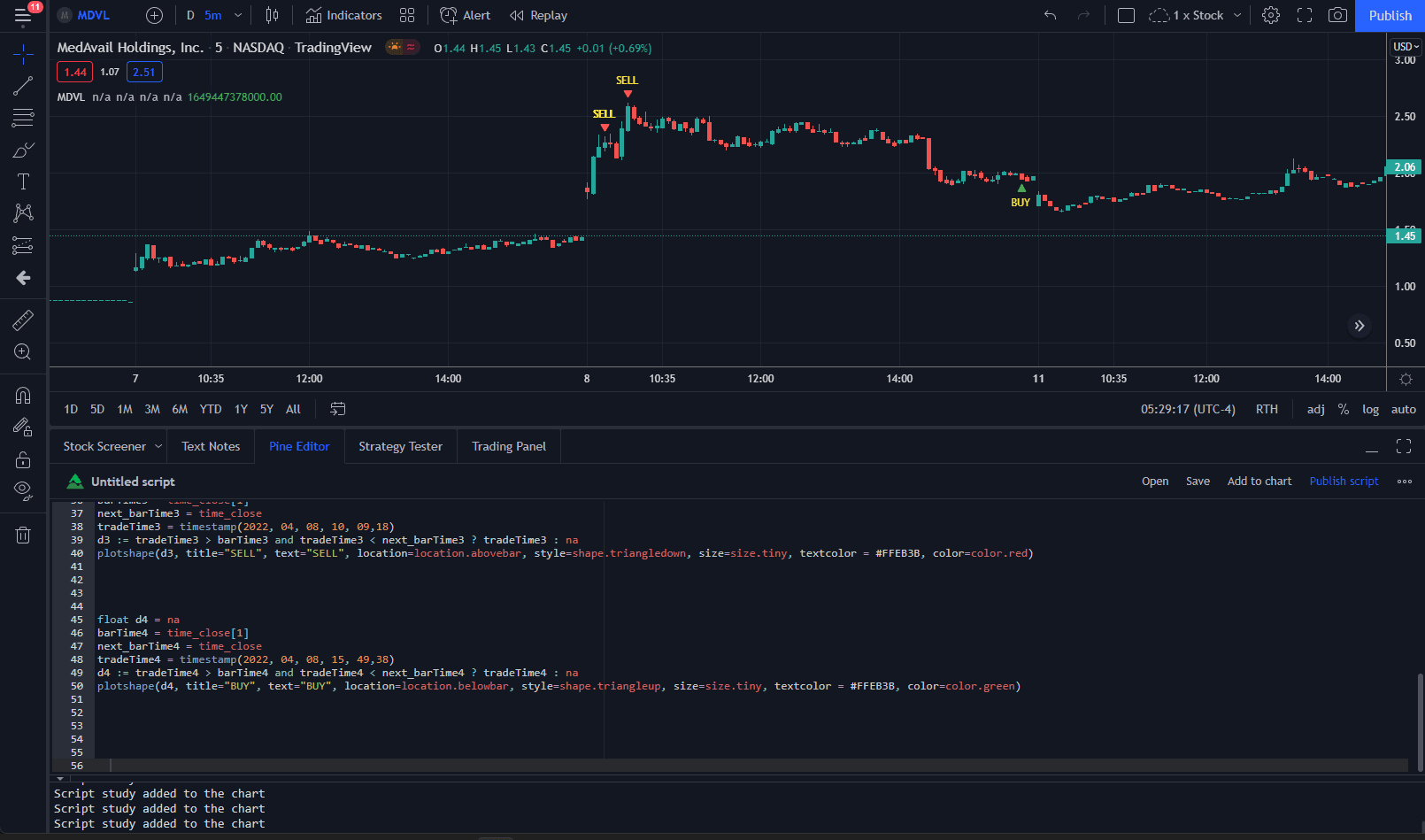The image size is (1425, 840).
Task: Open the timezone menu at 05:29:17 (UTC-4)
Action: [x=1188, y=410]
